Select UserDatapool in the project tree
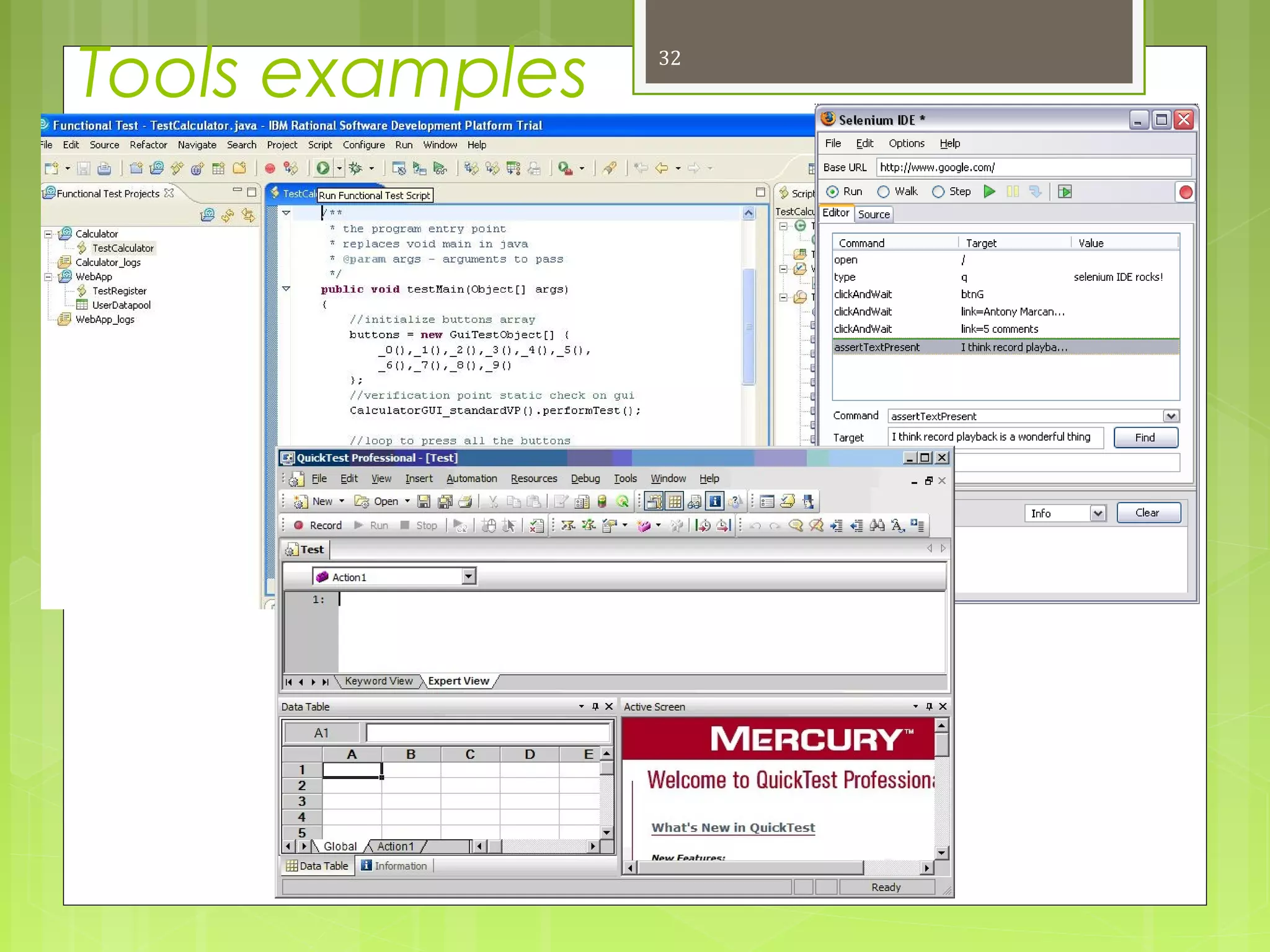The width and height of the screenshot is (1270, 952). 121,305
